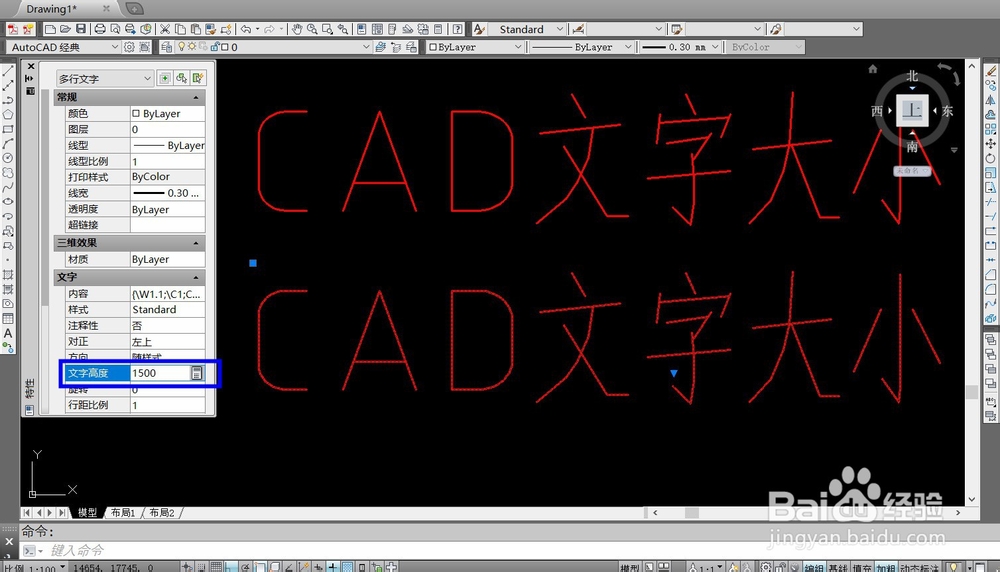The height and width of the screenshot is (572, 1000).
Task: Open a drawing file with Open icon
Action: (x=65, y=29)
